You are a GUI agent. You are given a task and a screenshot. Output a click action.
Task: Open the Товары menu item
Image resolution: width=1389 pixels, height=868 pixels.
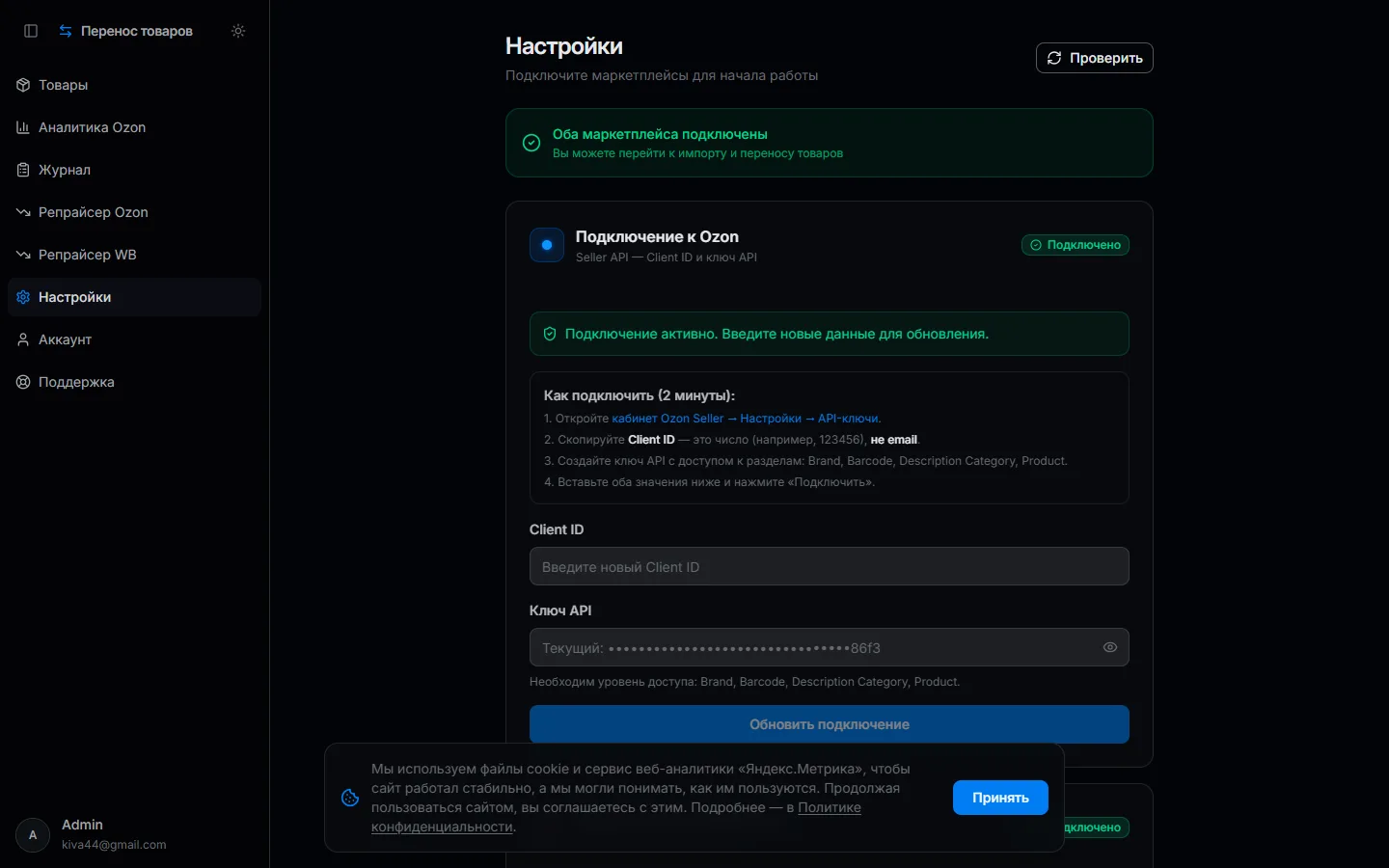pos(134,85)
